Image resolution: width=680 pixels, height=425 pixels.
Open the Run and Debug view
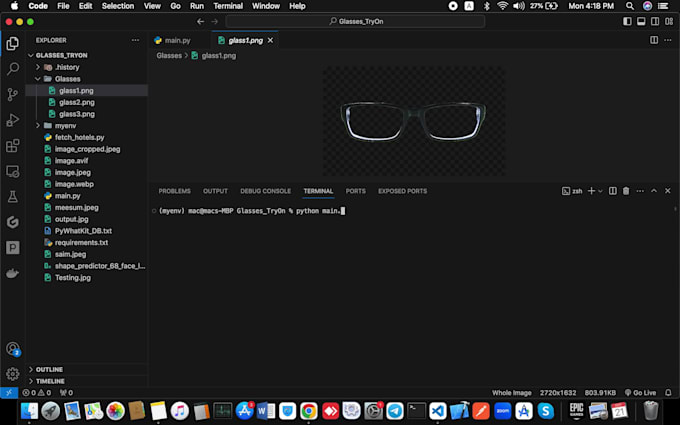13,120
